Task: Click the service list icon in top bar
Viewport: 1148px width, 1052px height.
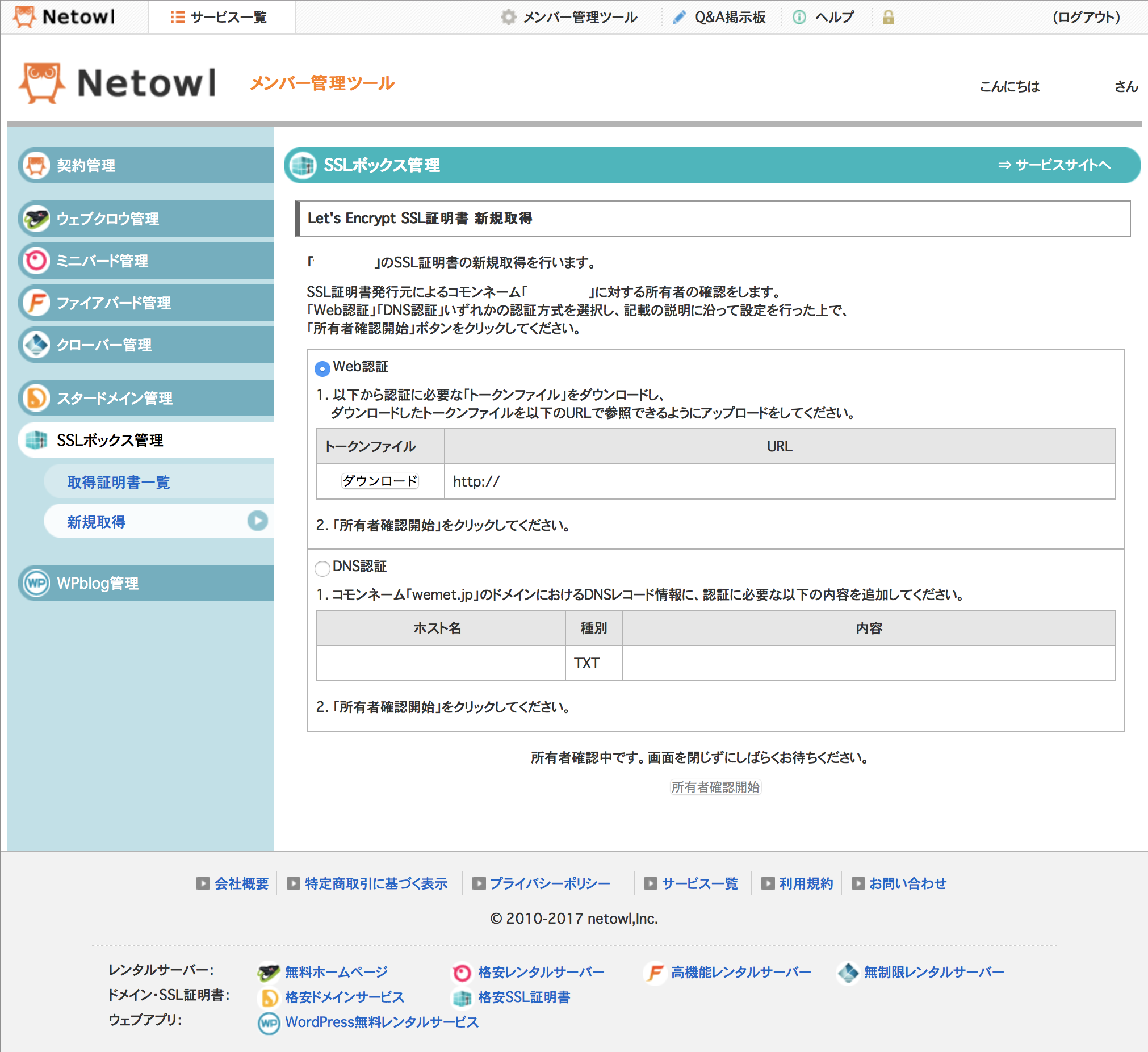Action: point(178,18)
